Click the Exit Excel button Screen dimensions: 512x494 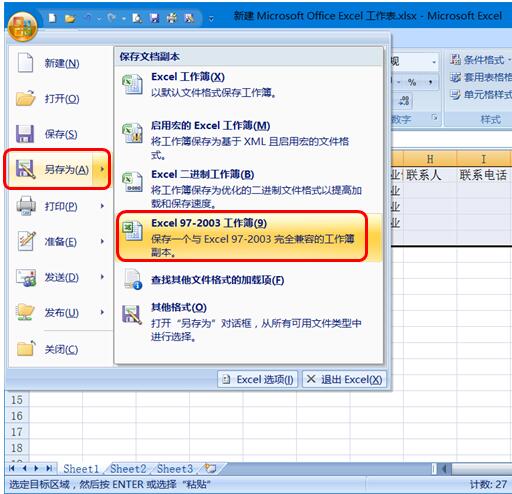click(344, 379)
